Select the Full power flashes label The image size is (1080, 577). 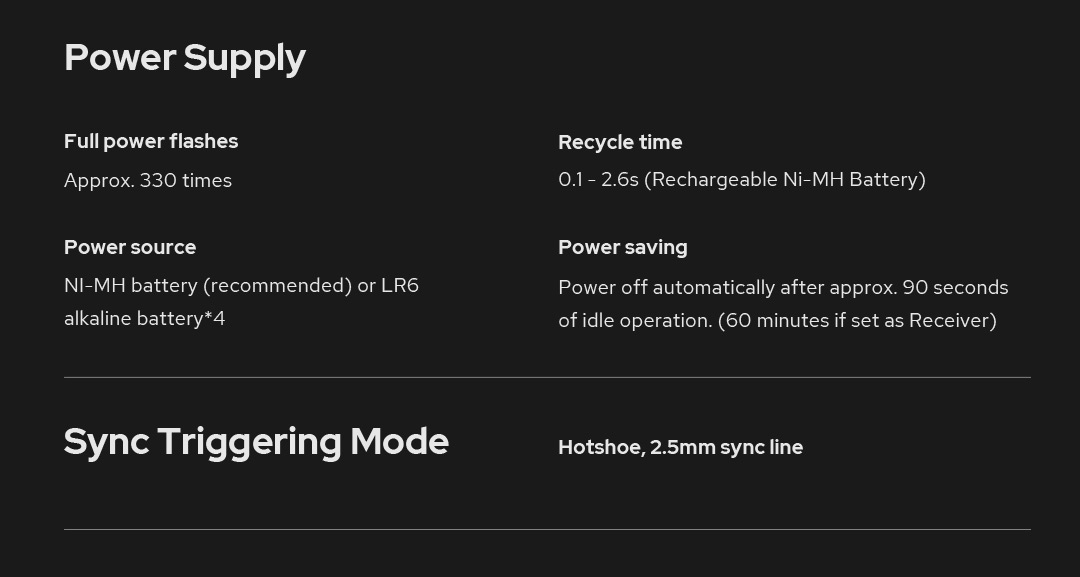pos(151,142)
